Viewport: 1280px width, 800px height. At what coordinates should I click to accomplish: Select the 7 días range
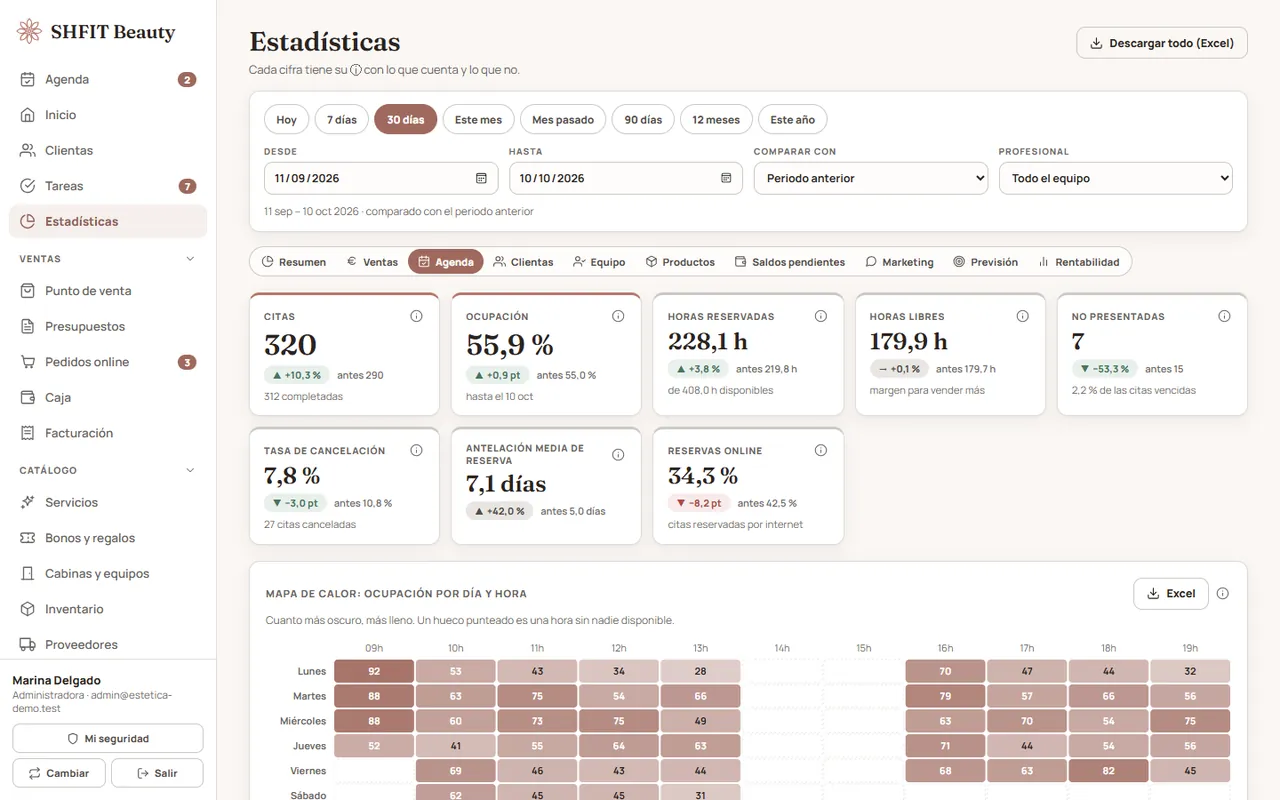(341, 119)
